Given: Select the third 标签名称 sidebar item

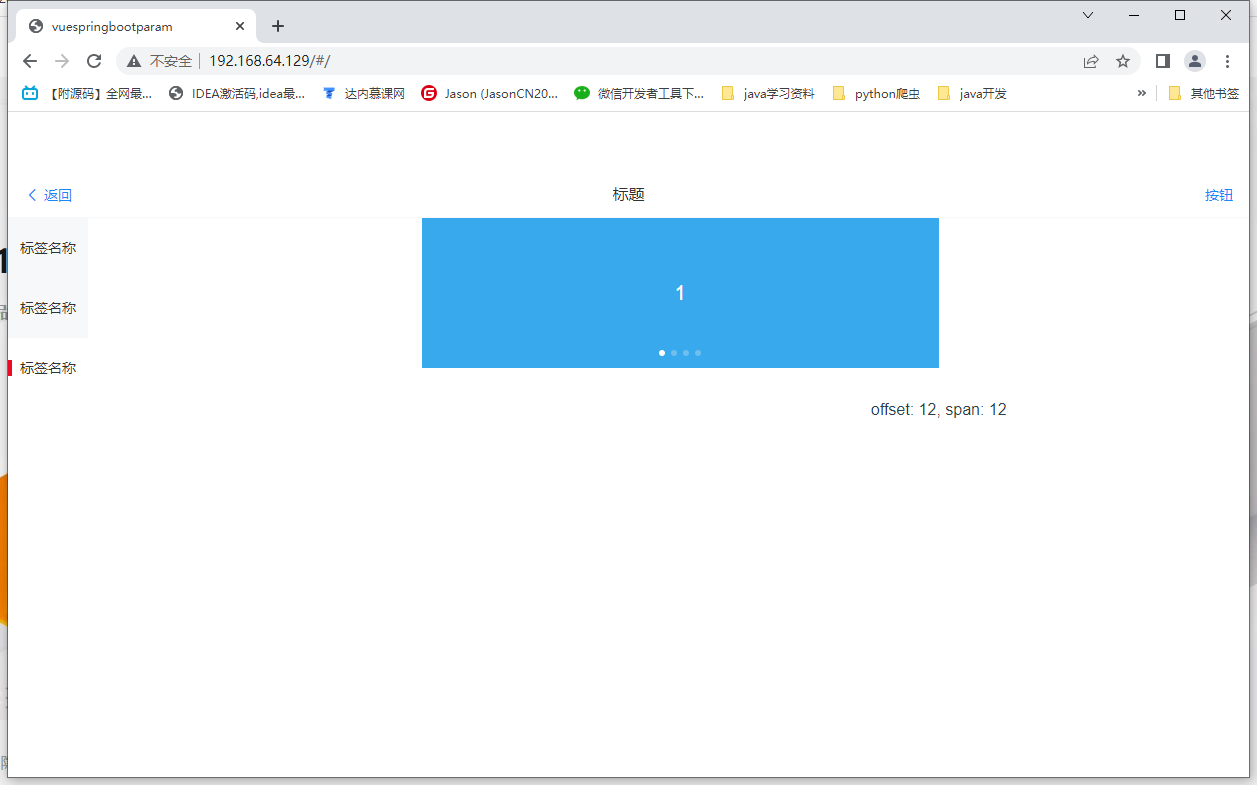Looking at the screenshot, I should pyautogui.click(x=48, y=368).
